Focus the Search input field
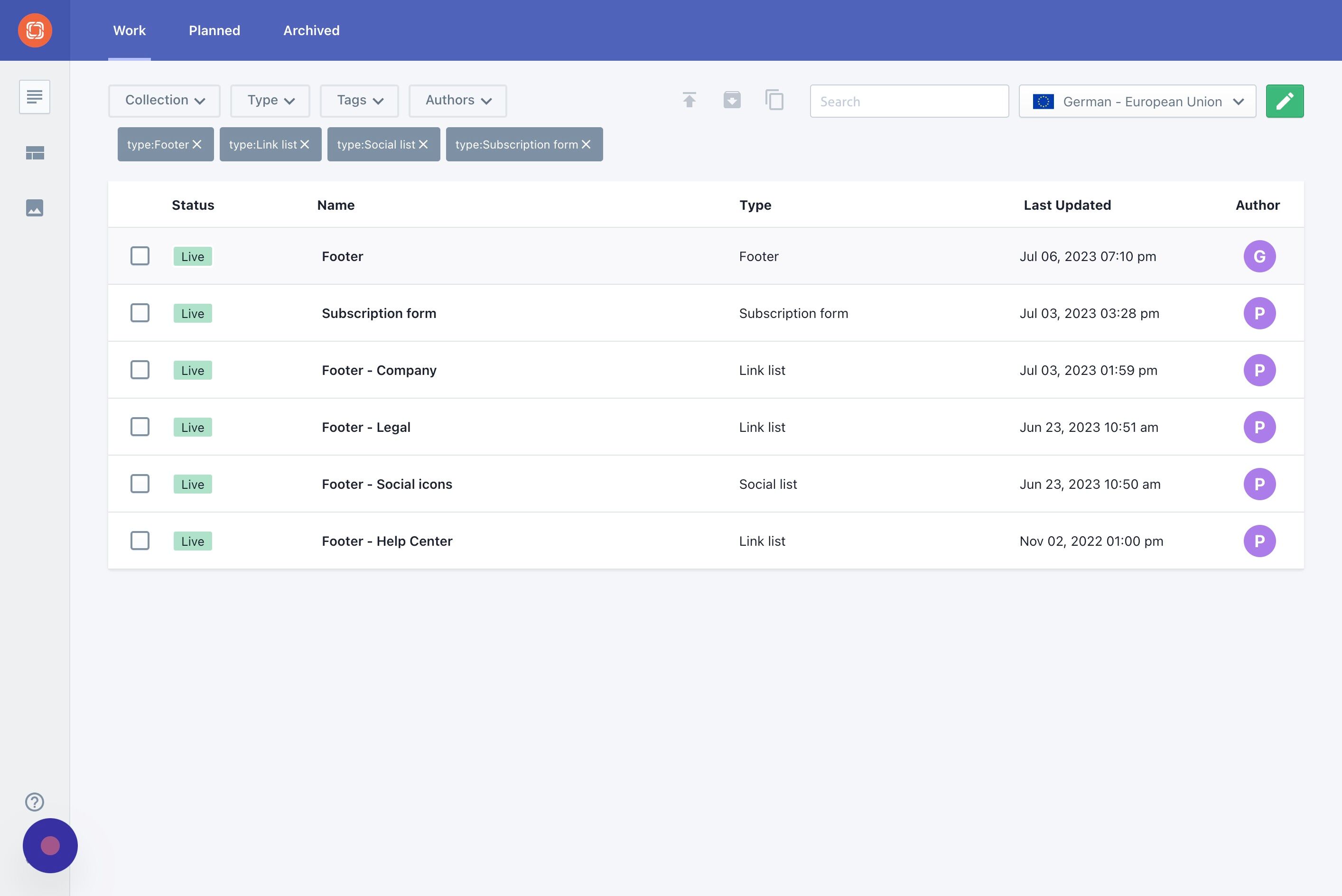 click(x=910, y=101)
